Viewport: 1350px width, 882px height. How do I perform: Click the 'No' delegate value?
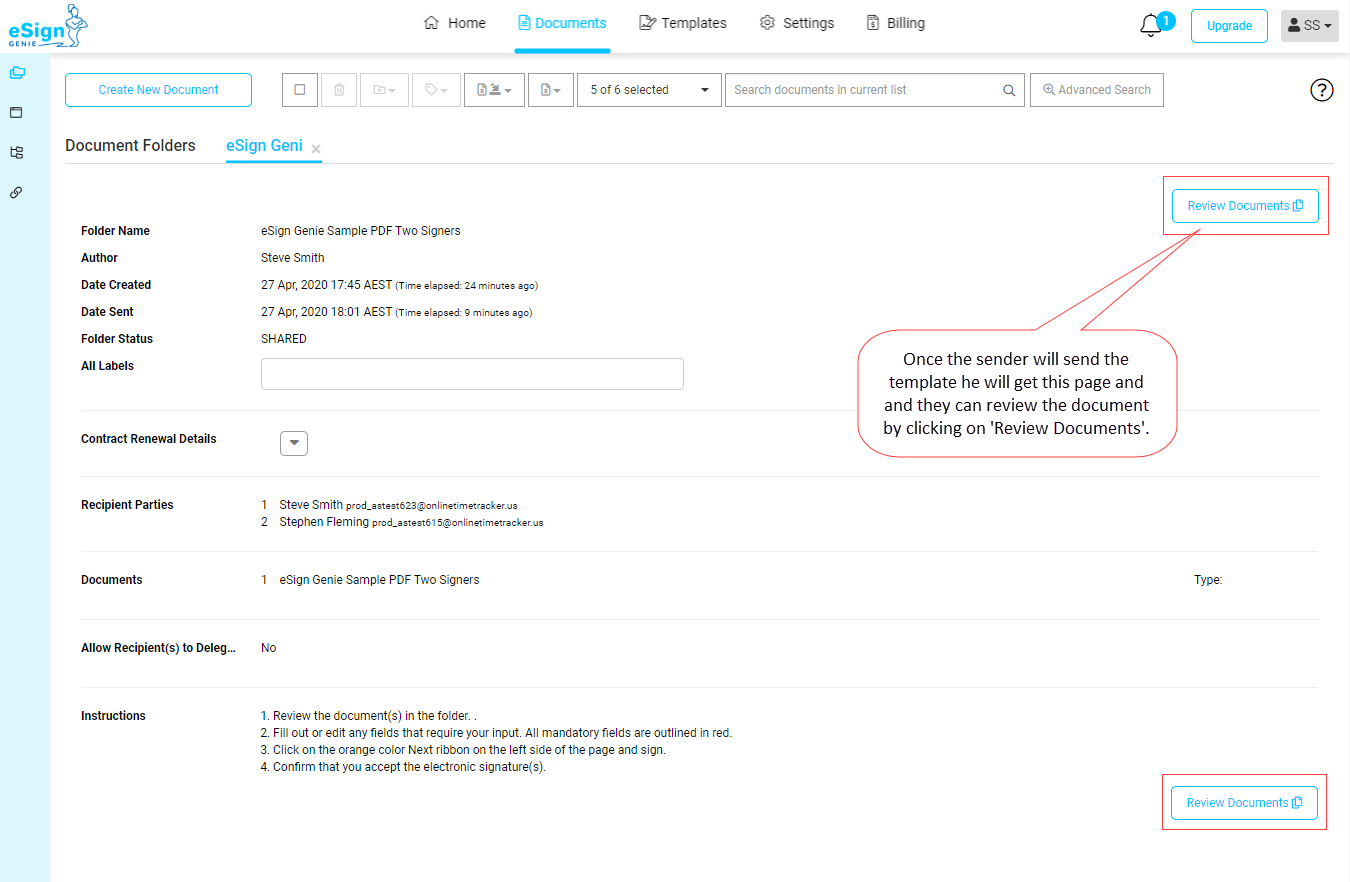tap(269, 648)
